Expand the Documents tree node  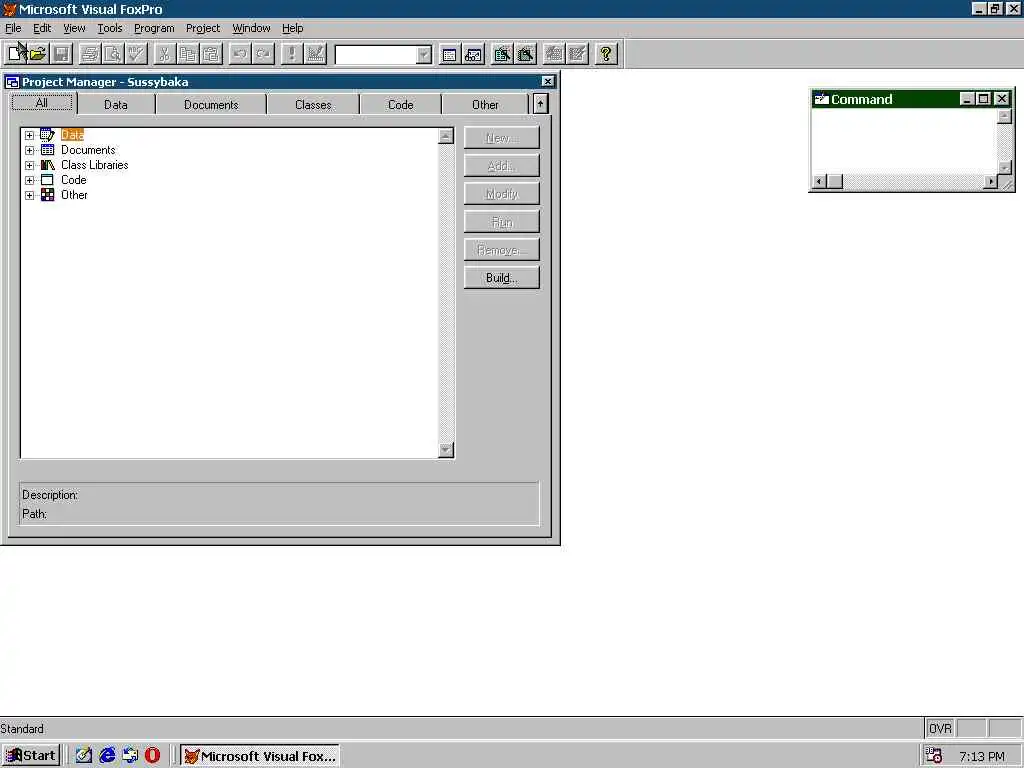pyautogui.click(x=29, y=150)
